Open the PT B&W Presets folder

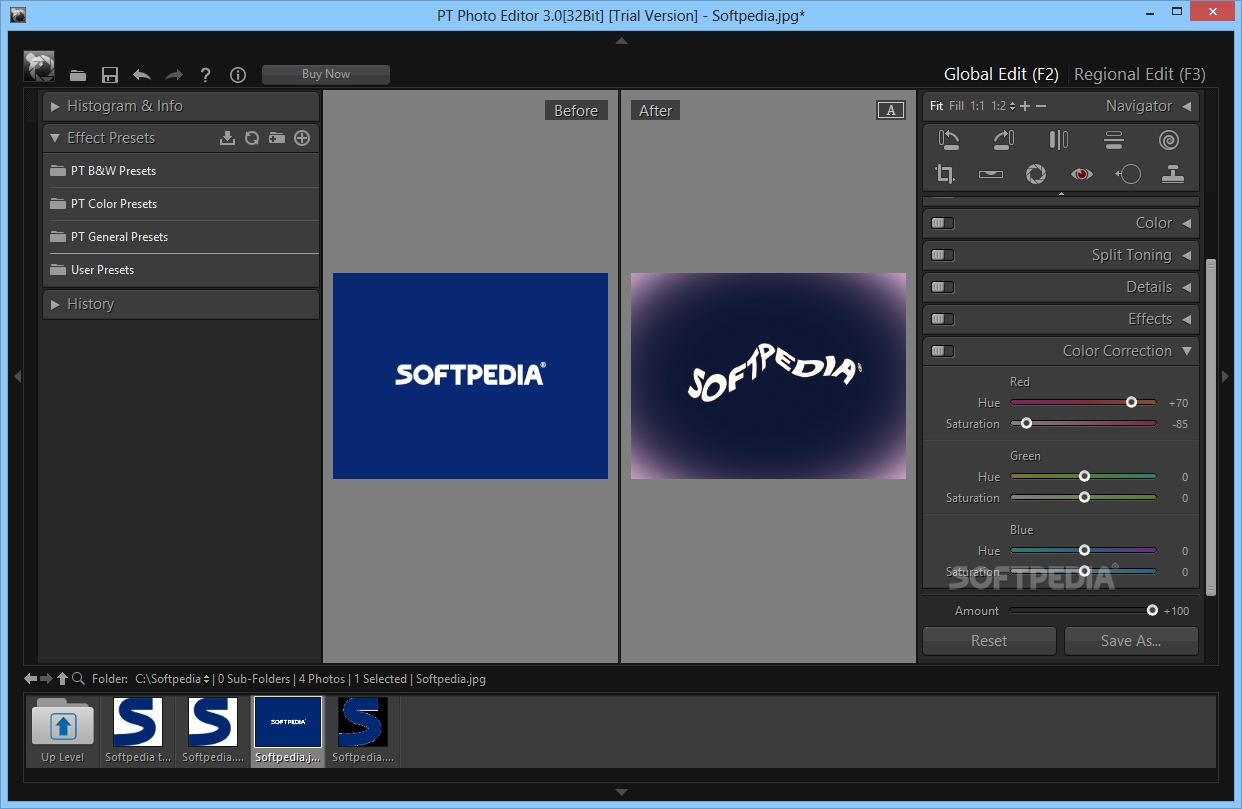181,171
